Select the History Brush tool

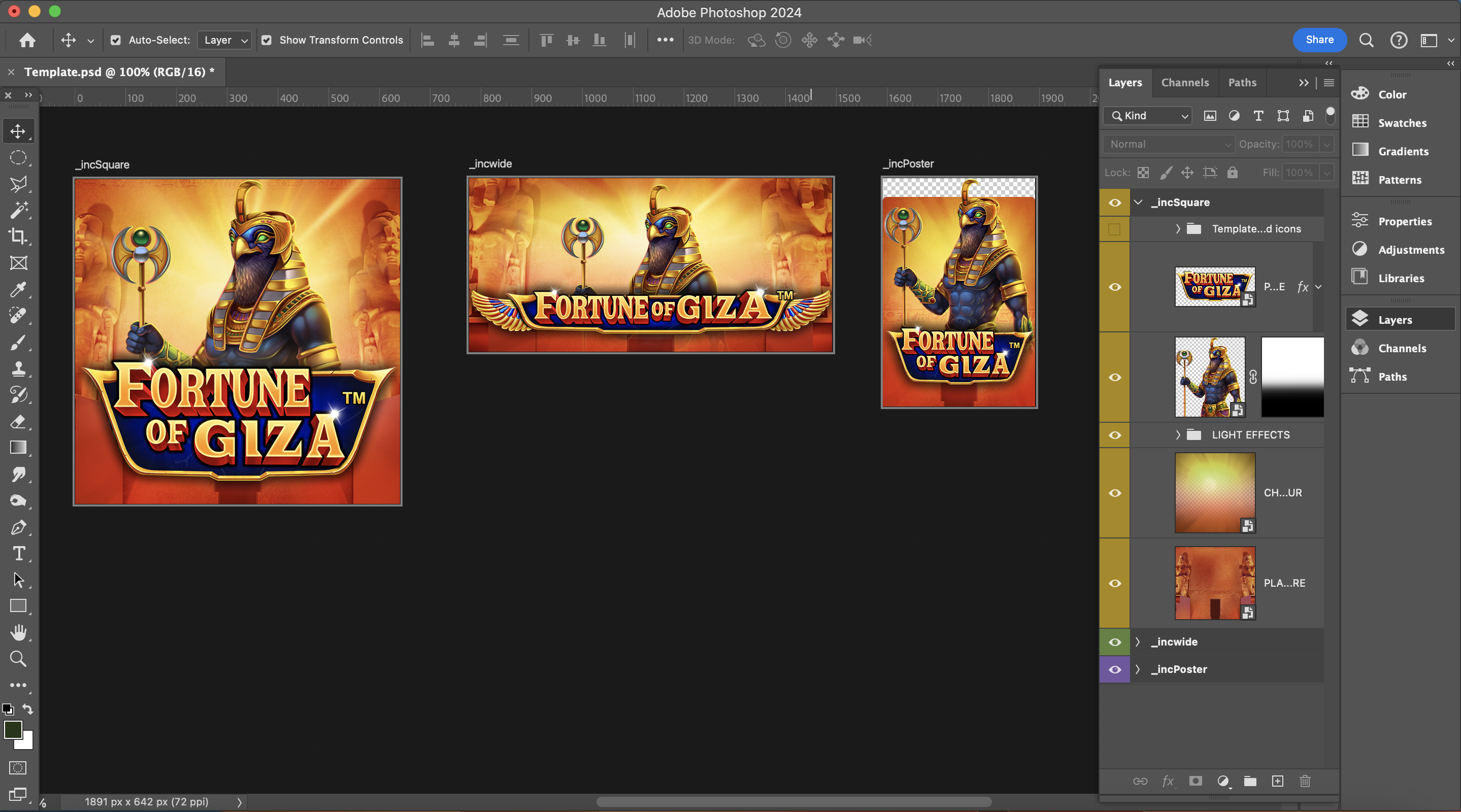[18, 395]
